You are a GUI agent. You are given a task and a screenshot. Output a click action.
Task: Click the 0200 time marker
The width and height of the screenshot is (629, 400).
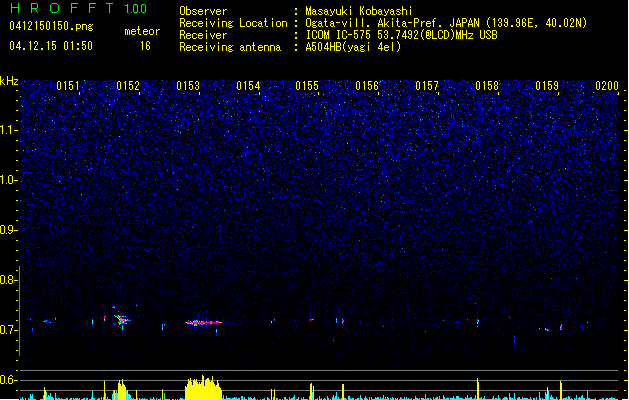click(607, 86)
